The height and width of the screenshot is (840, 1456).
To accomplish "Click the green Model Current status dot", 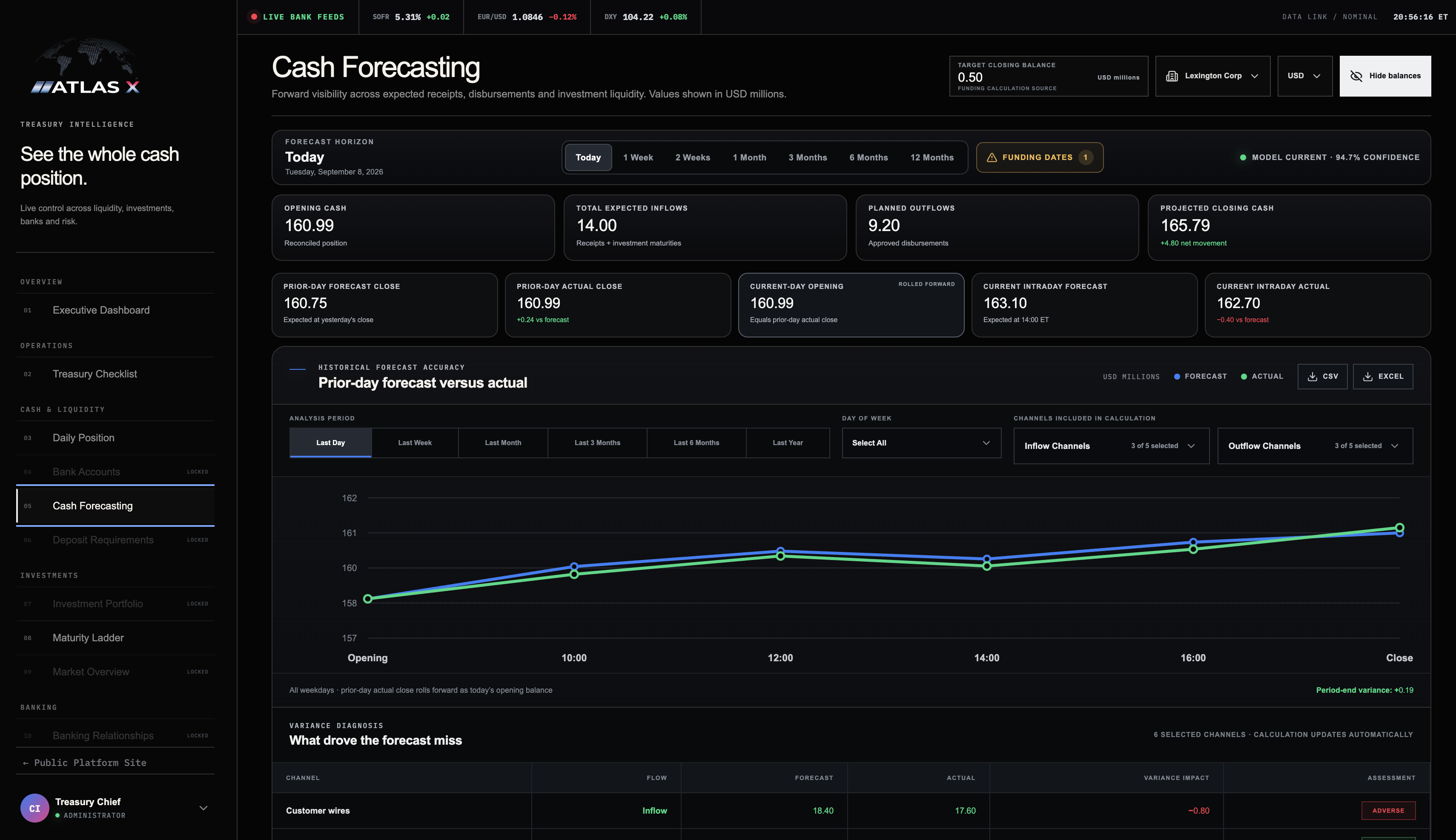I will pos(1243,157).
